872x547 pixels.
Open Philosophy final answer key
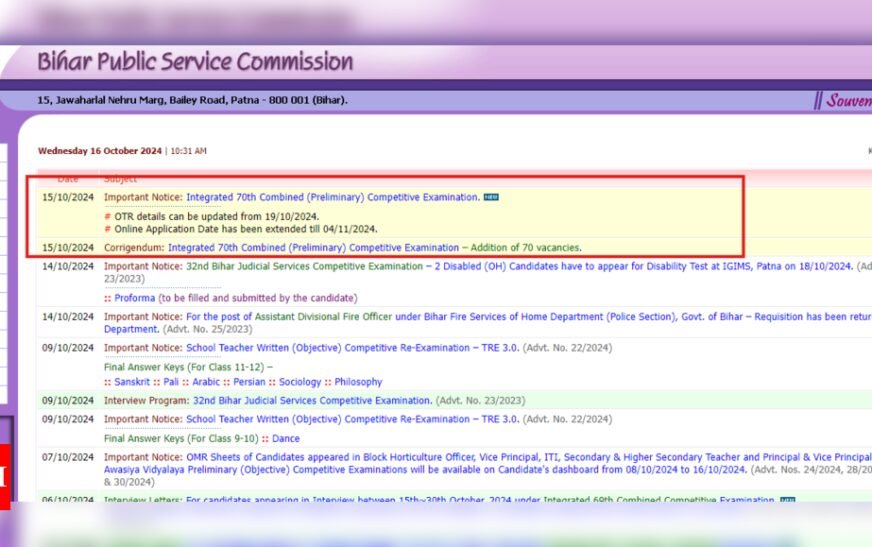click(358, 382)
